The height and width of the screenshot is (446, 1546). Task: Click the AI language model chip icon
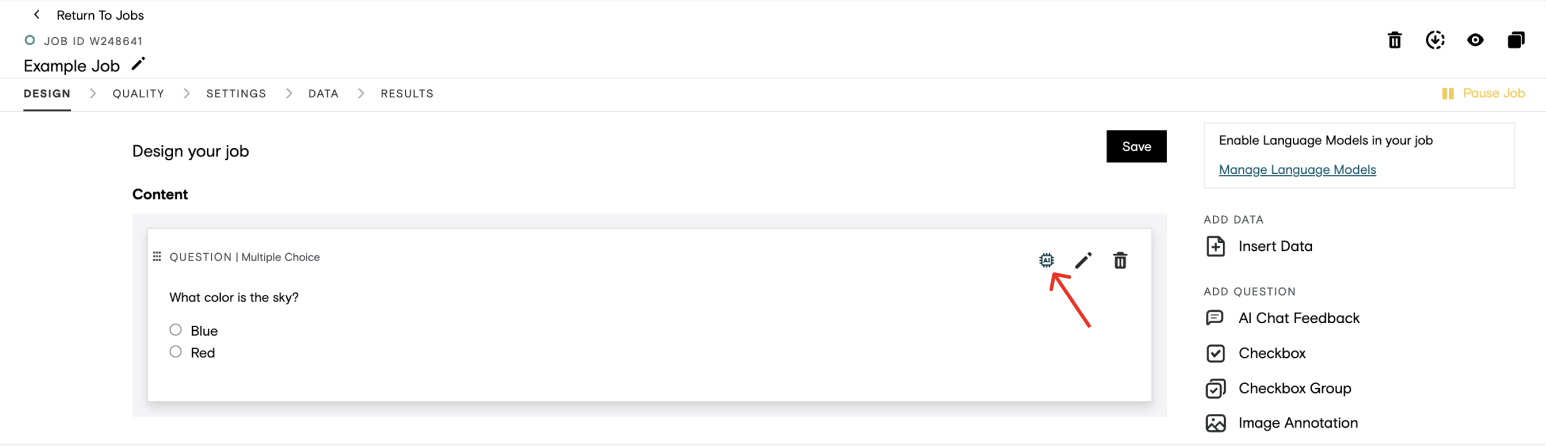tap(1046, 260)
